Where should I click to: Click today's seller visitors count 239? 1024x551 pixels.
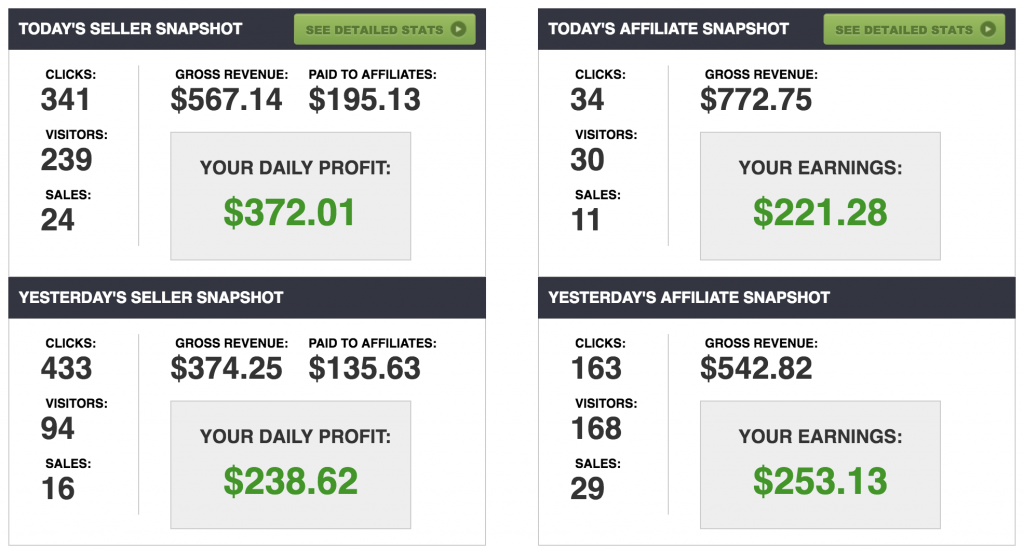67,160
